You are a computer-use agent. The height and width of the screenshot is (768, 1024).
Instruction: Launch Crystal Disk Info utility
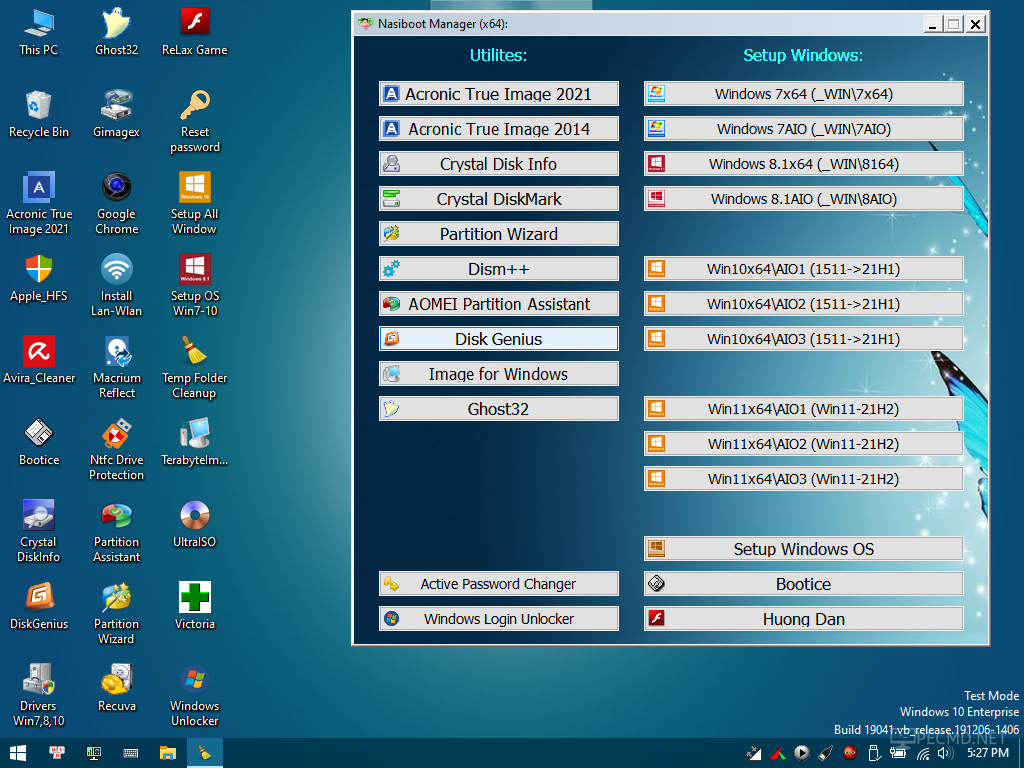[x=498, y=164]
